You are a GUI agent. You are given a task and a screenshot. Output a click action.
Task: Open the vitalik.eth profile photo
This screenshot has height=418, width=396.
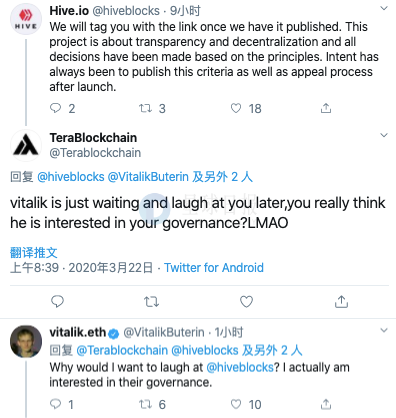click(26, 341)
